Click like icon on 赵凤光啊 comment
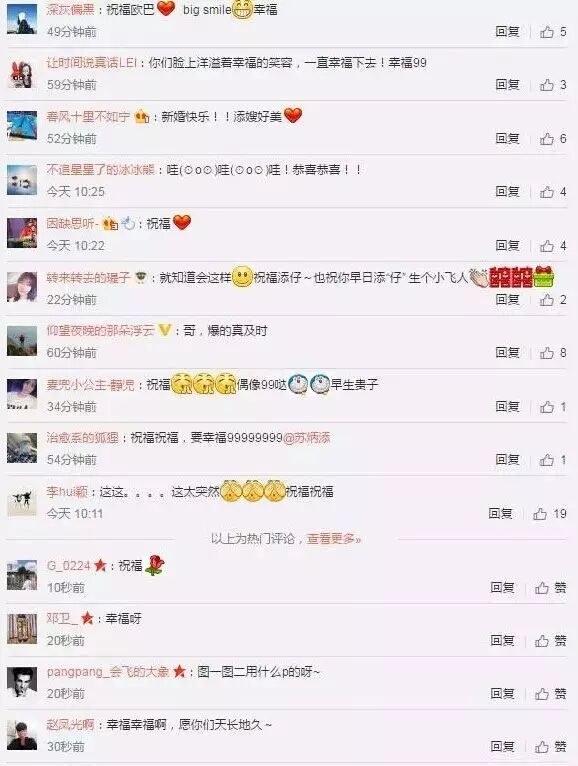 [542, 746]
